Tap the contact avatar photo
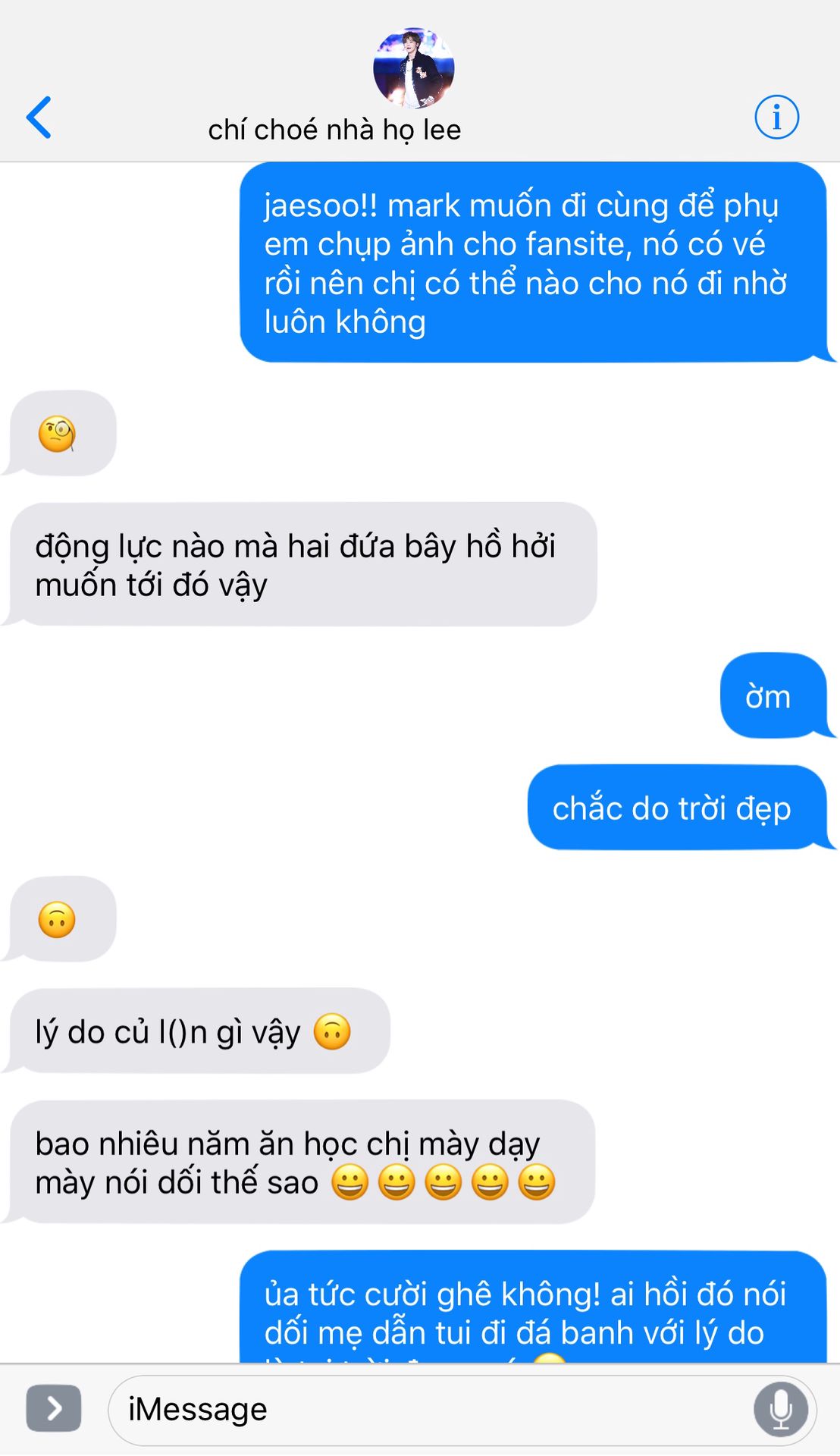 coord(414,67)
